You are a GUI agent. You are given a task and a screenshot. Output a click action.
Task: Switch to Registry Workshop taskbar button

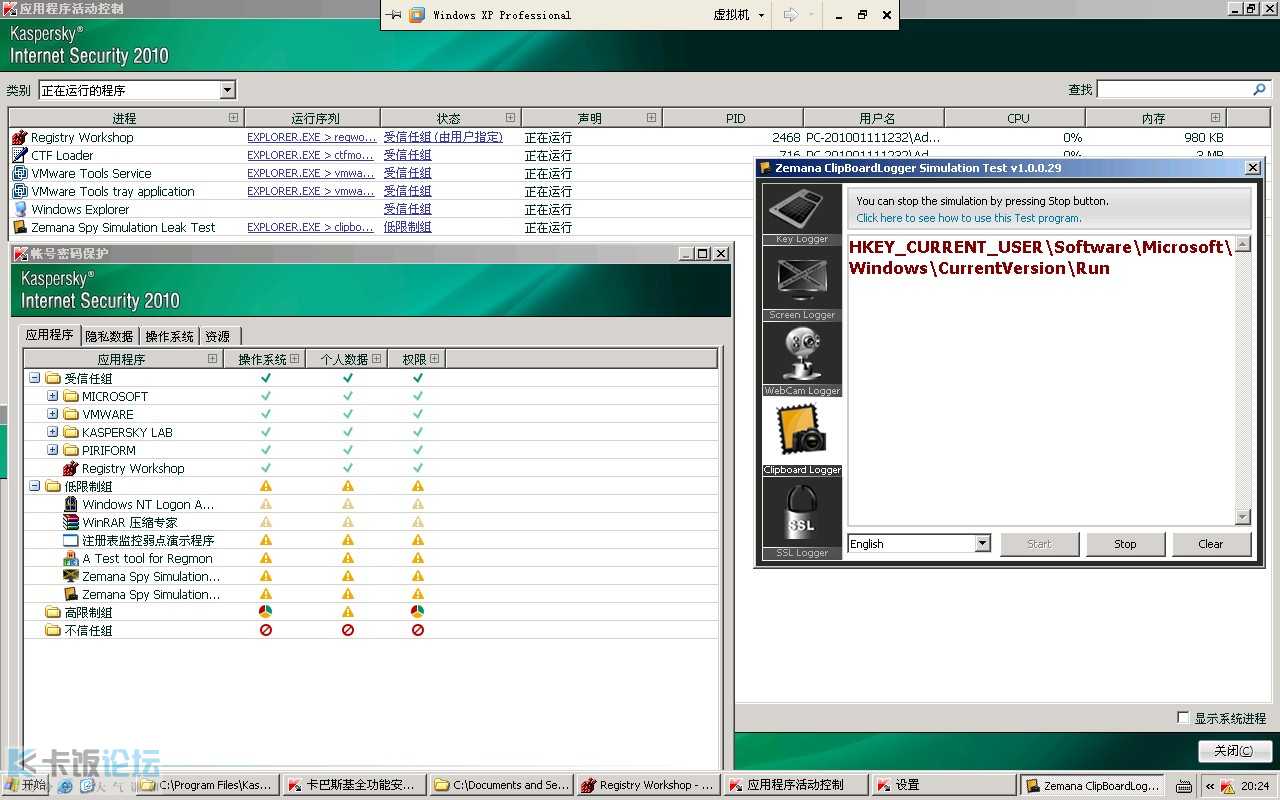pos(647,786)
